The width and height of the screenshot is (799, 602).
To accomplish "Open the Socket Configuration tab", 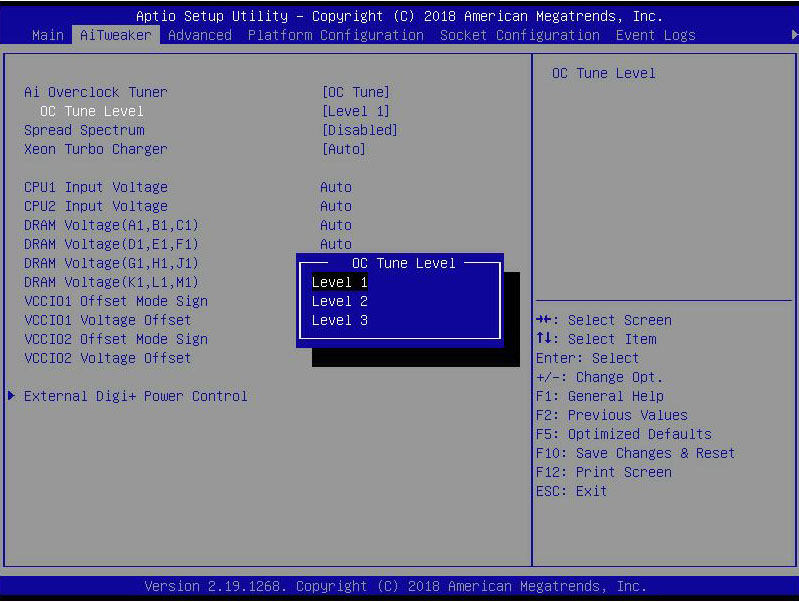I will coord(520,35).
